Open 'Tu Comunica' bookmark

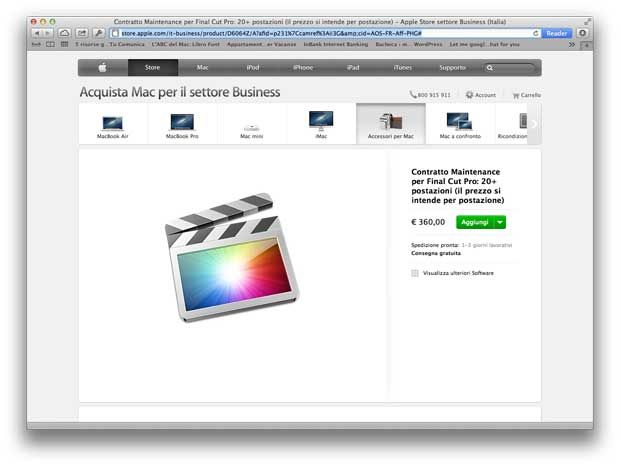127,44
